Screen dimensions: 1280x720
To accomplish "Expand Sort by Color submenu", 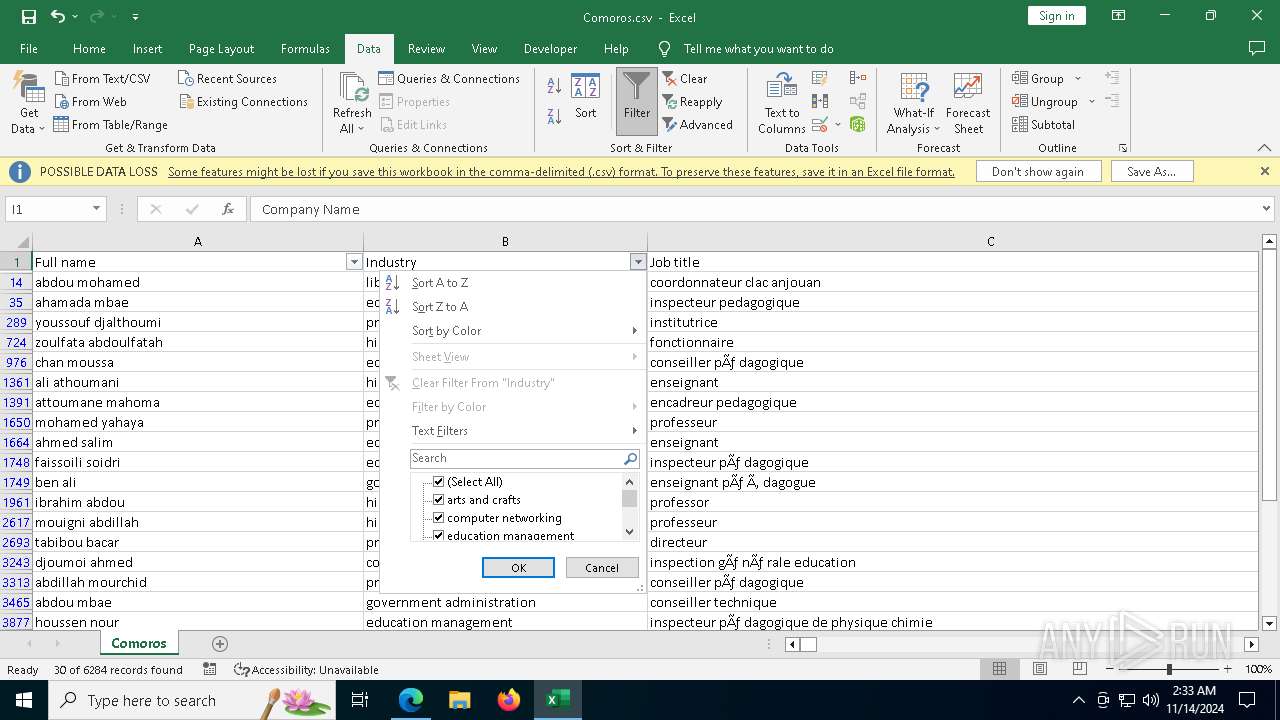I will [511, 330].
